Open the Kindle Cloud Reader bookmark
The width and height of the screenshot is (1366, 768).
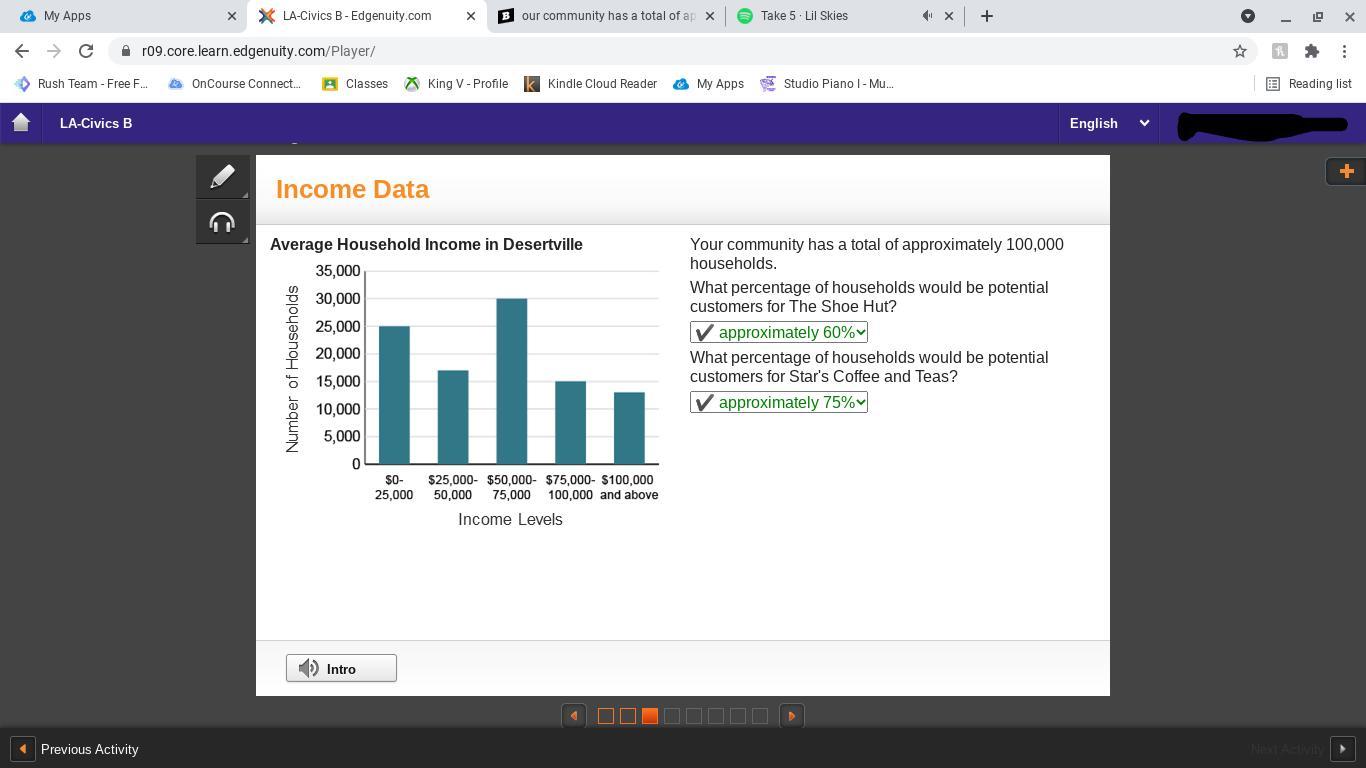tap(590, 84)
